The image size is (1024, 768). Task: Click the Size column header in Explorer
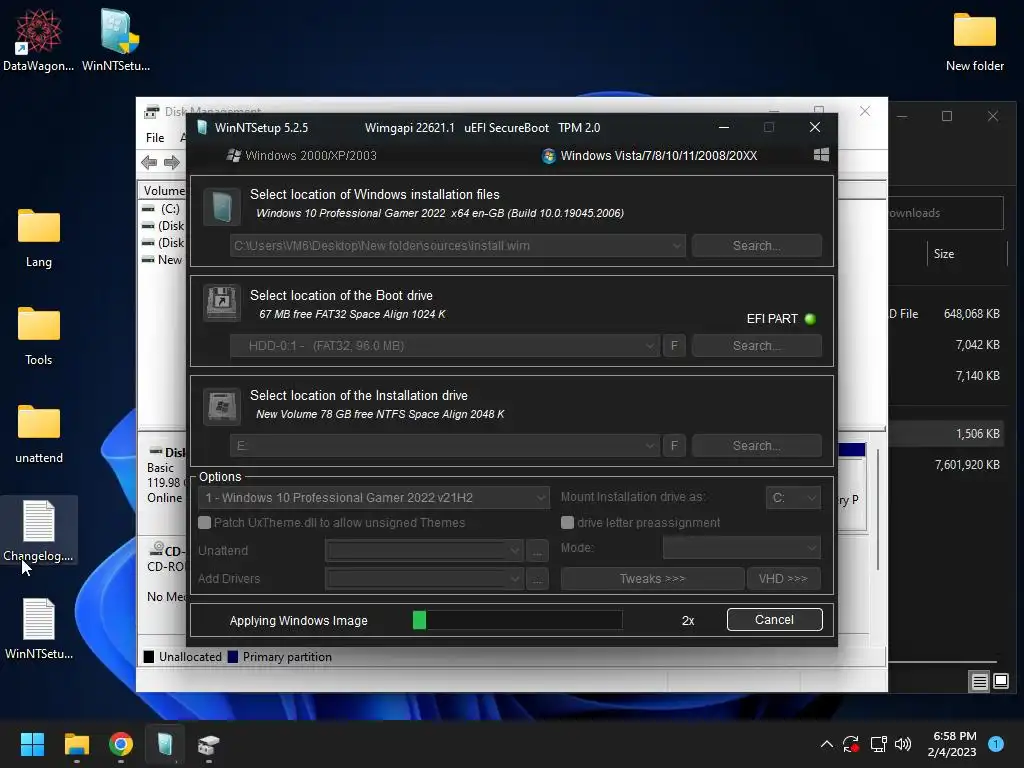coord(943,254)
